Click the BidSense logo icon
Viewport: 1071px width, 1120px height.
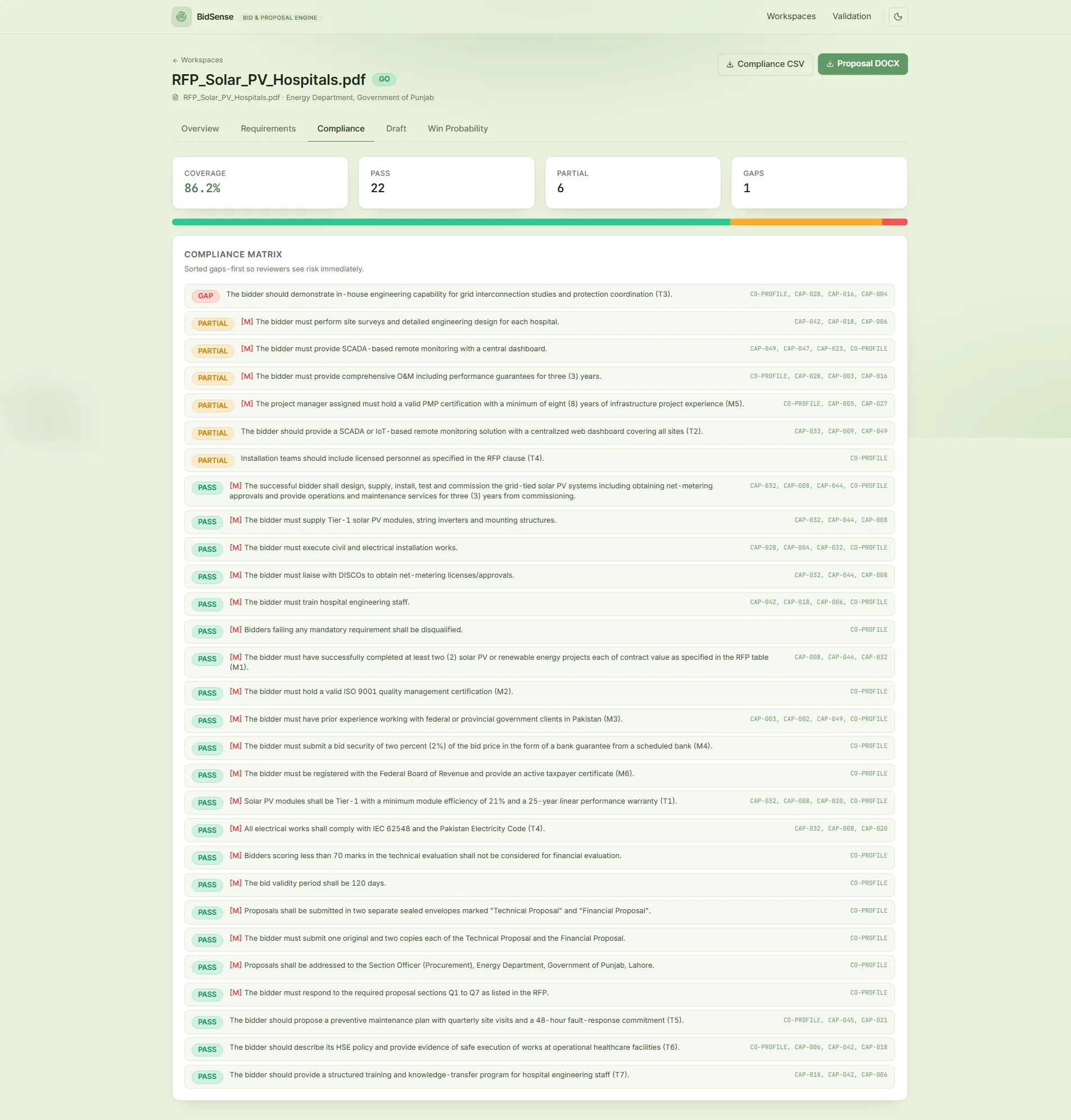182,17
